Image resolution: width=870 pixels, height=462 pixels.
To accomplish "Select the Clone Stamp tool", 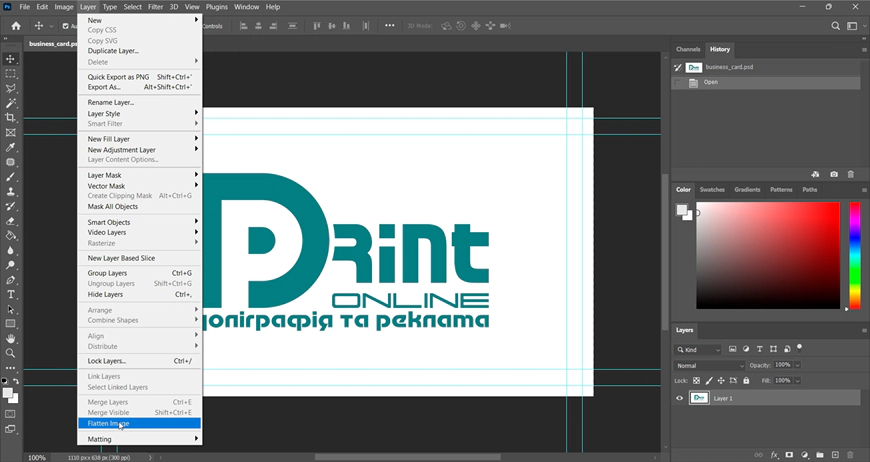I will 11,191.
